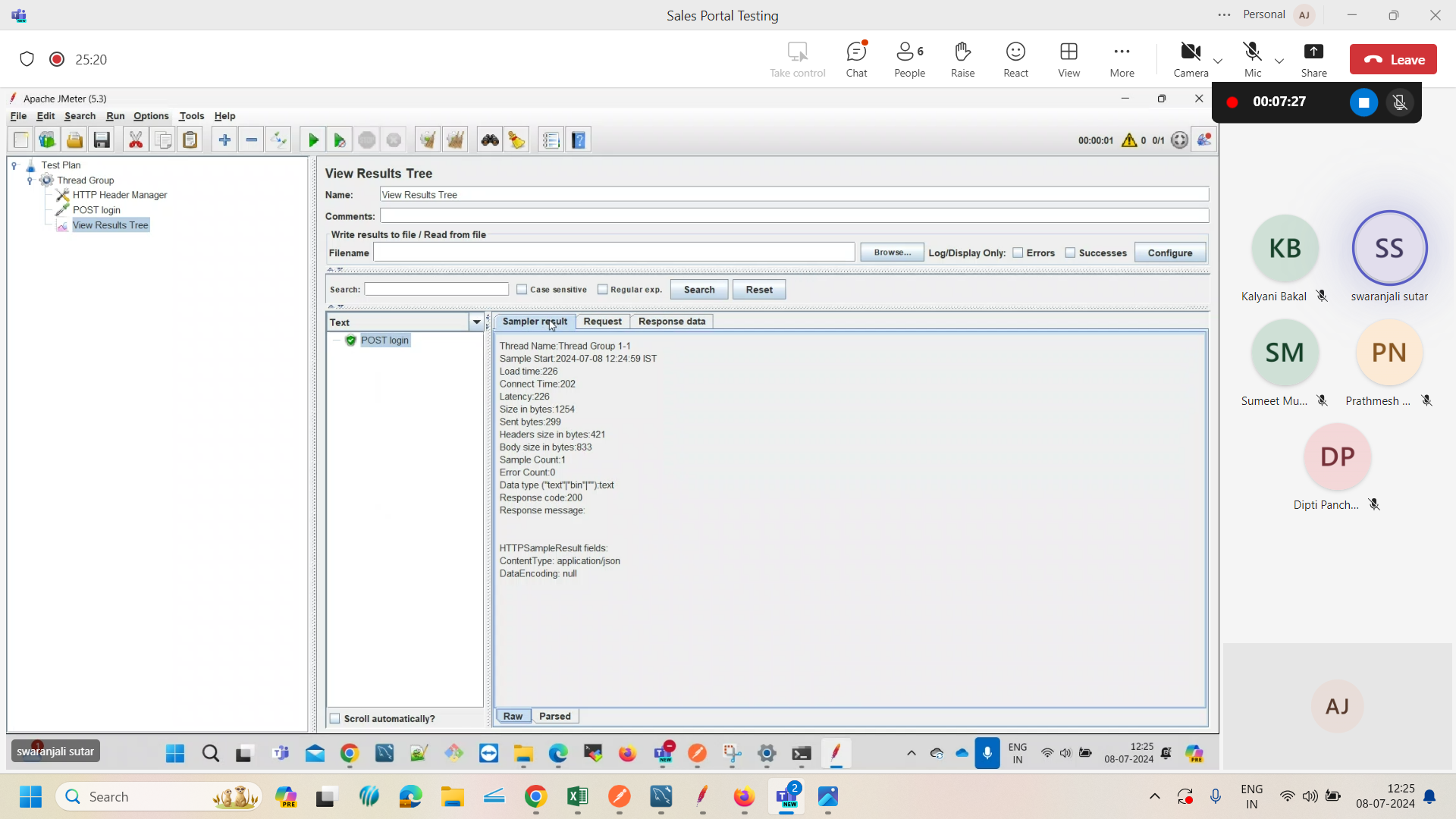Open the People panel in Teams meeting

[x=909, y=59]
